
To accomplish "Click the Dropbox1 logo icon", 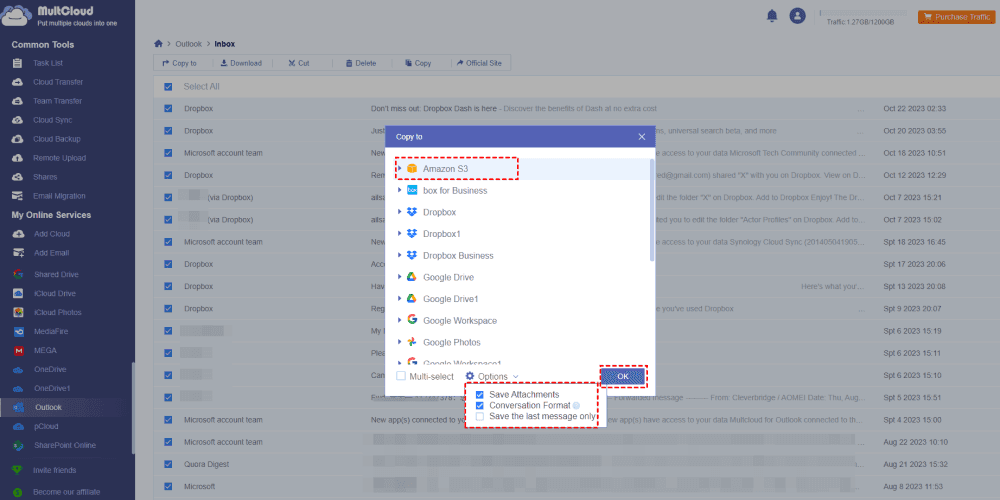I will (412, 233).
